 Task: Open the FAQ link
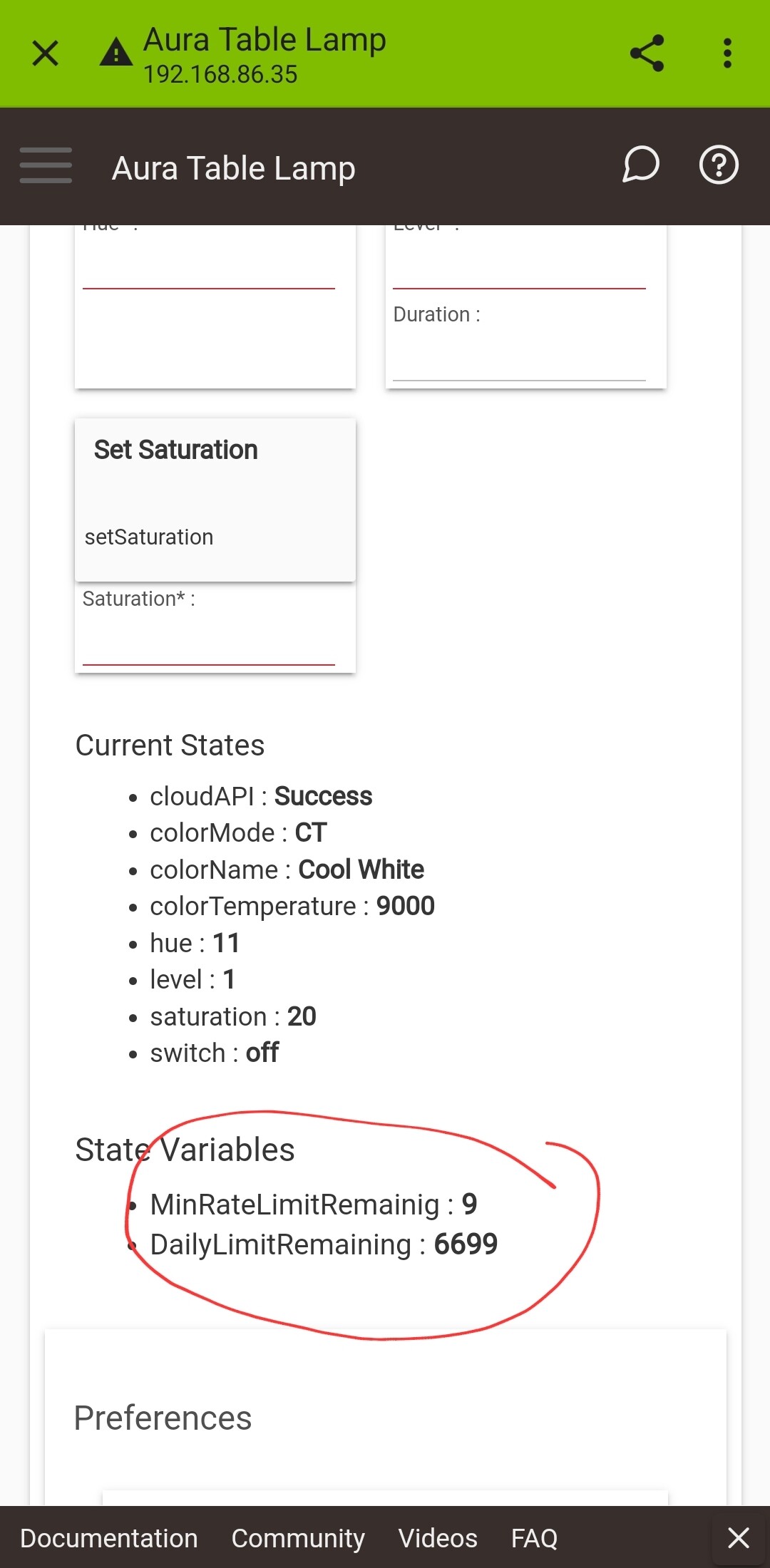pyautogui.click(x=535, y=1538)
